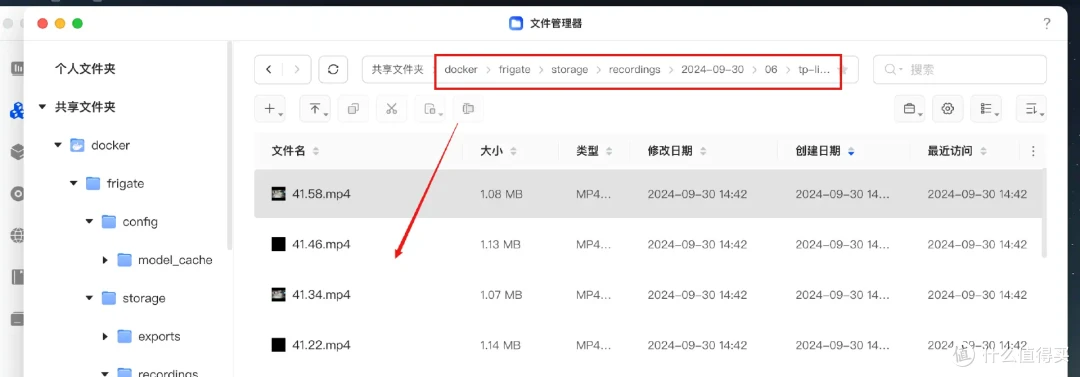
Task: Click the black thumbnail of 41.46.mp4
Action: point(278,244)
